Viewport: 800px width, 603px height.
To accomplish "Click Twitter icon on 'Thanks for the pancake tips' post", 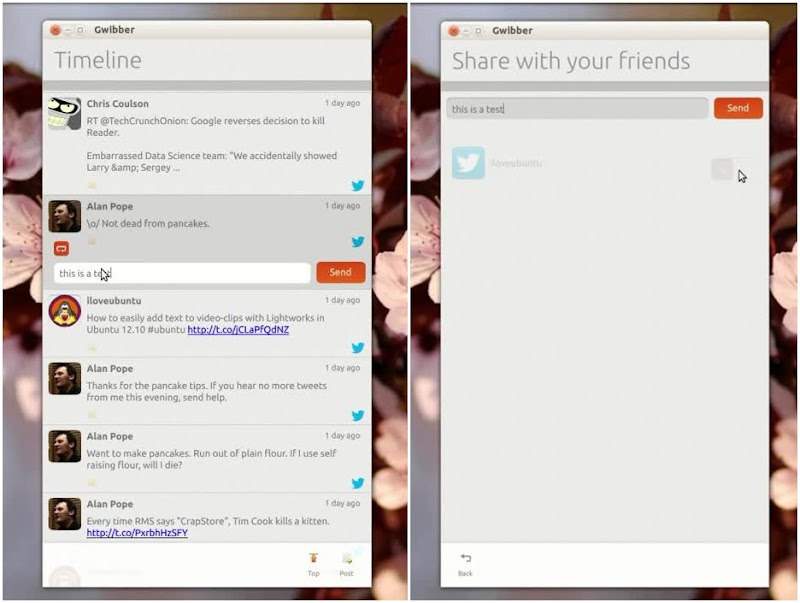I will [x=358, y=416].
